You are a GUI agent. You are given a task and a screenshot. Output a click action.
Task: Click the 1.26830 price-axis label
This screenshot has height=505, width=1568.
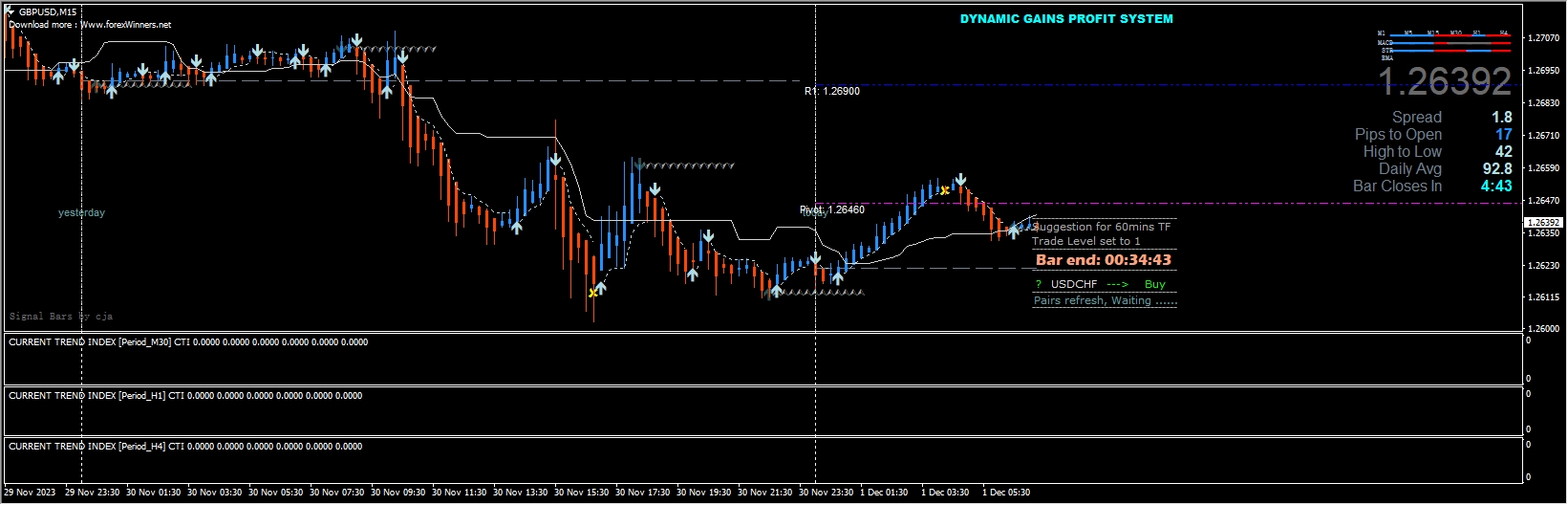(x=1544, y=103)
